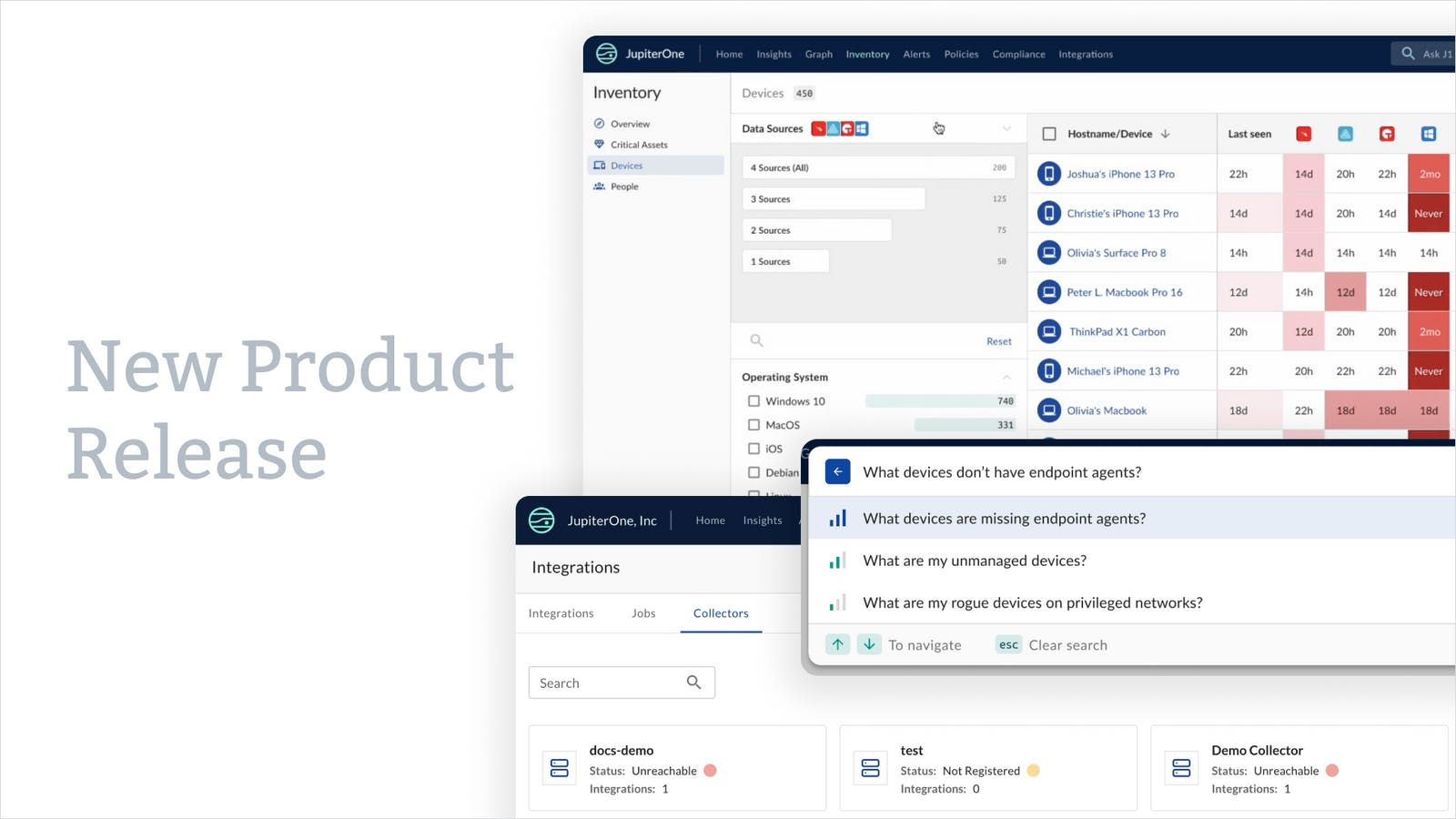The width and height of the screenshot is (1456, 819).
Task: Check the iOS operating system filter
Action: 753,449
